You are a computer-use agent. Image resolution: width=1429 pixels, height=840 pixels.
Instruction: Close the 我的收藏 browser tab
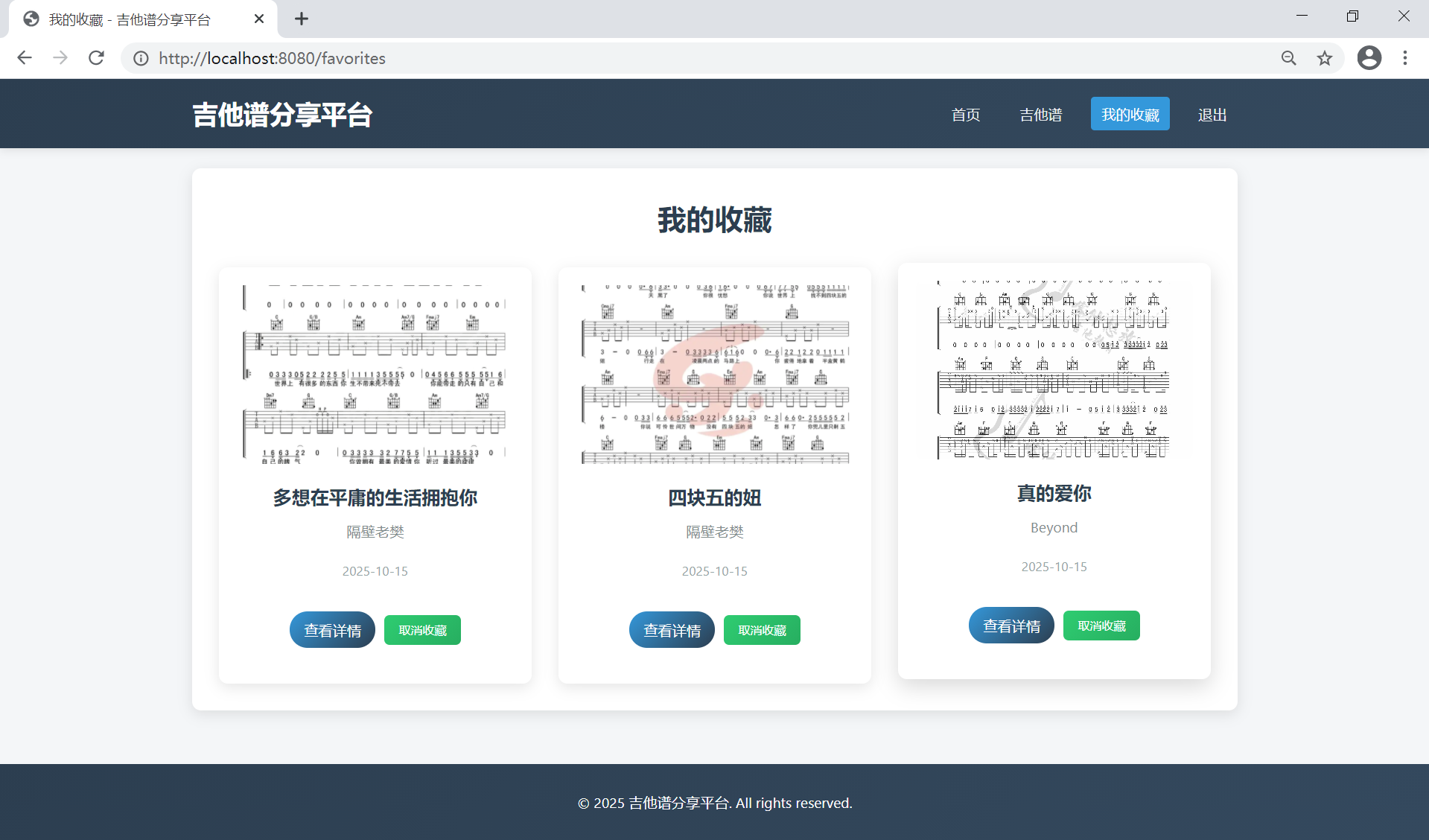[x=259, y=19]
